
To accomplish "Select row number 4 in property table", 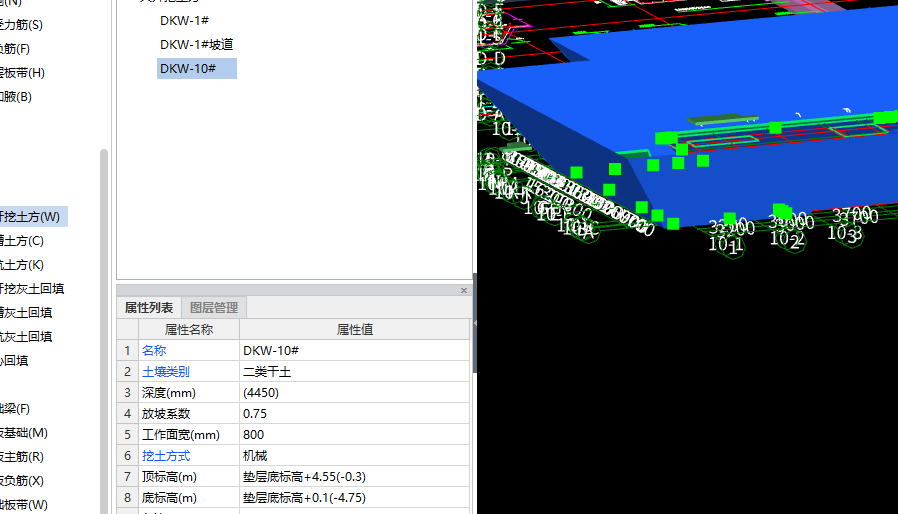I will pyautogui.click(x=127, y=414).
